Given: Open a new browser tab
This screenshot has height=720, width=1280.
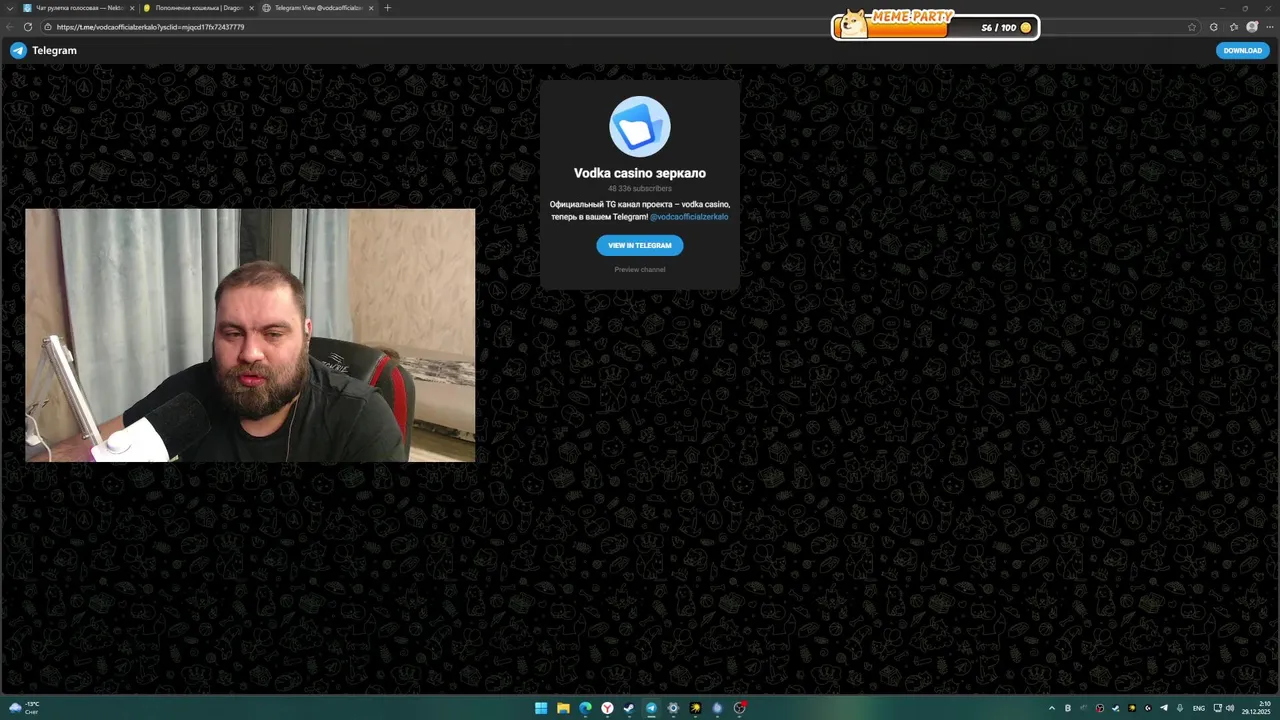Looking at the screenshot, I should click(388, 8).
